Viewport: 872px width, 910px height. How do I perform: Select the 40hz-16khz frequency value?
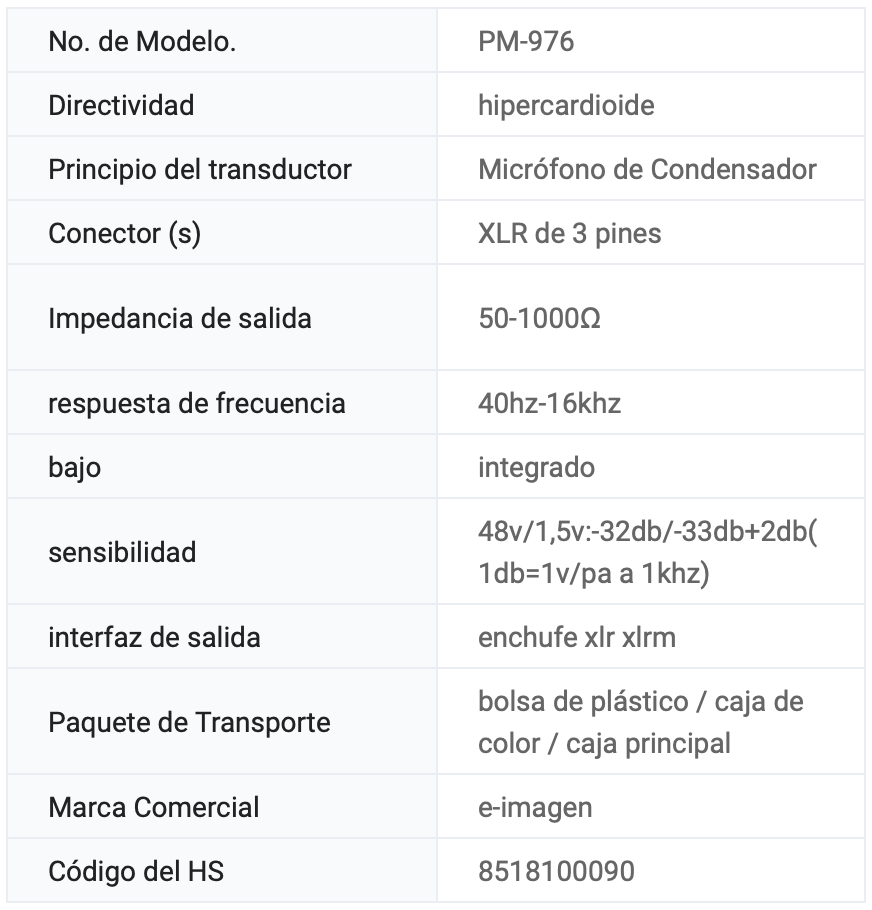pyautogui.click(x=549, y=403)
